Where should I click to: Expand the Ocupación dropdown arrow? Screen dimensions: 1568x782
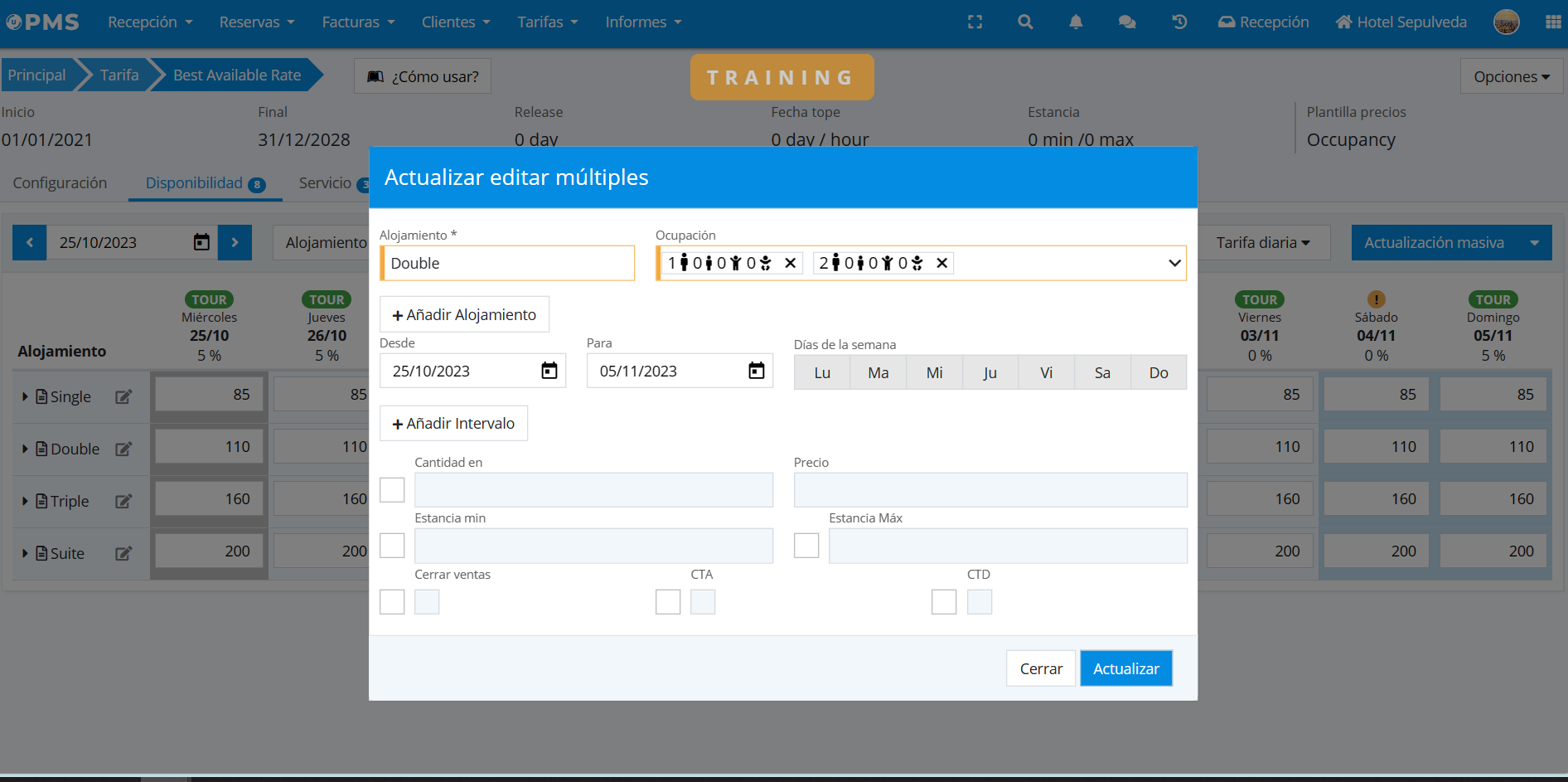(x=1174, y=263)
